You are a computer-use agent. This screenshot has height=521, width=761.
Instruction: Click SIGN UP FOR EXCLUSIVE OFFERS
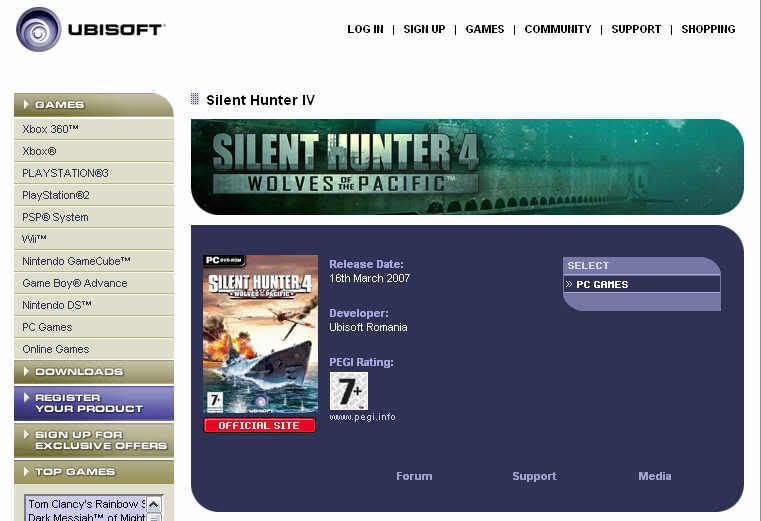click(94, 440)
